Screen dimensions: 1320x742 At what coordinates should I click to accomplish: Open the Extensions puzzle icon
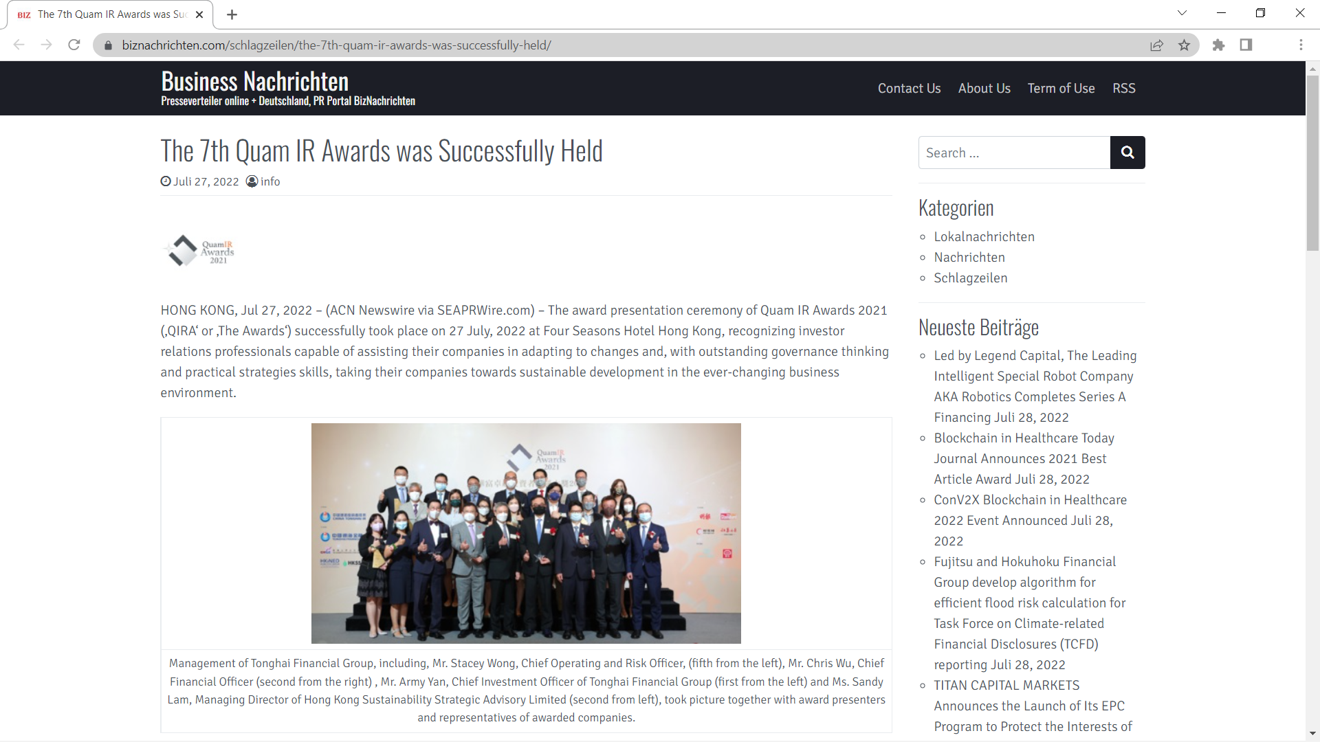[1218, 45]
